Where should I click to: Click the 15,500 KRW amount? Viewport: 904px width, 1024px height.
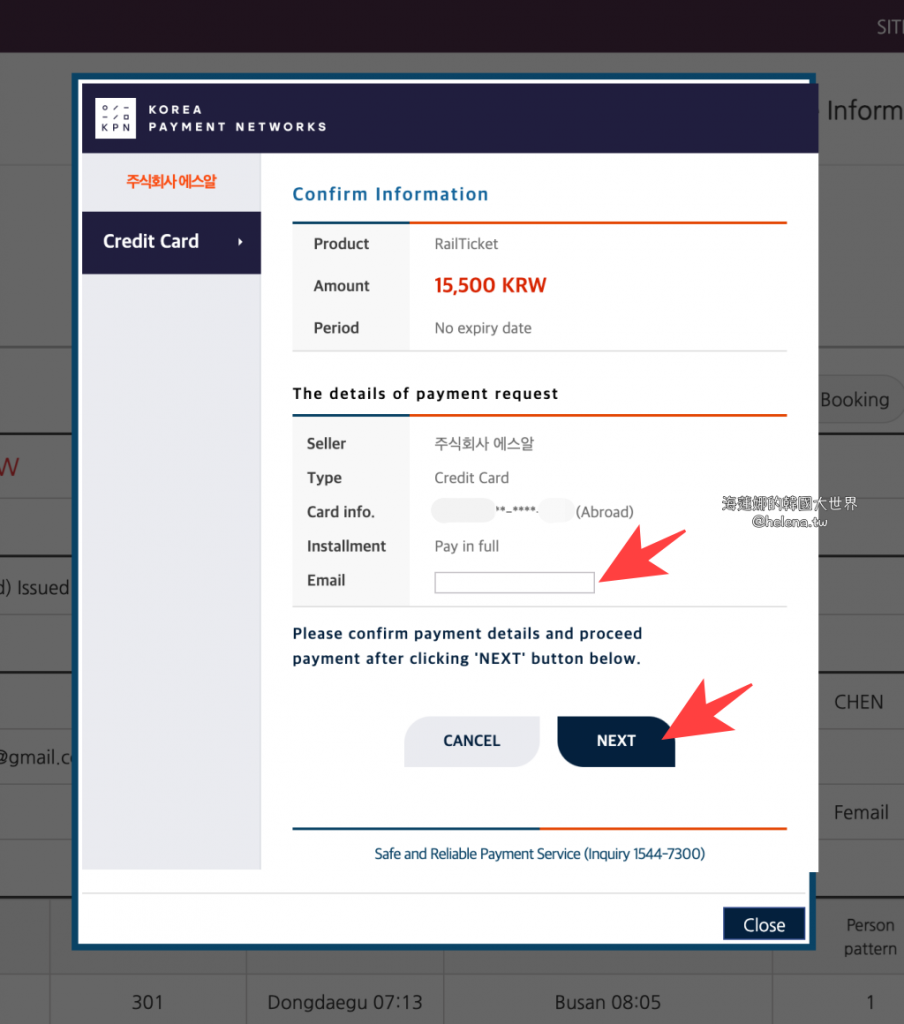[x=490, y=286]
